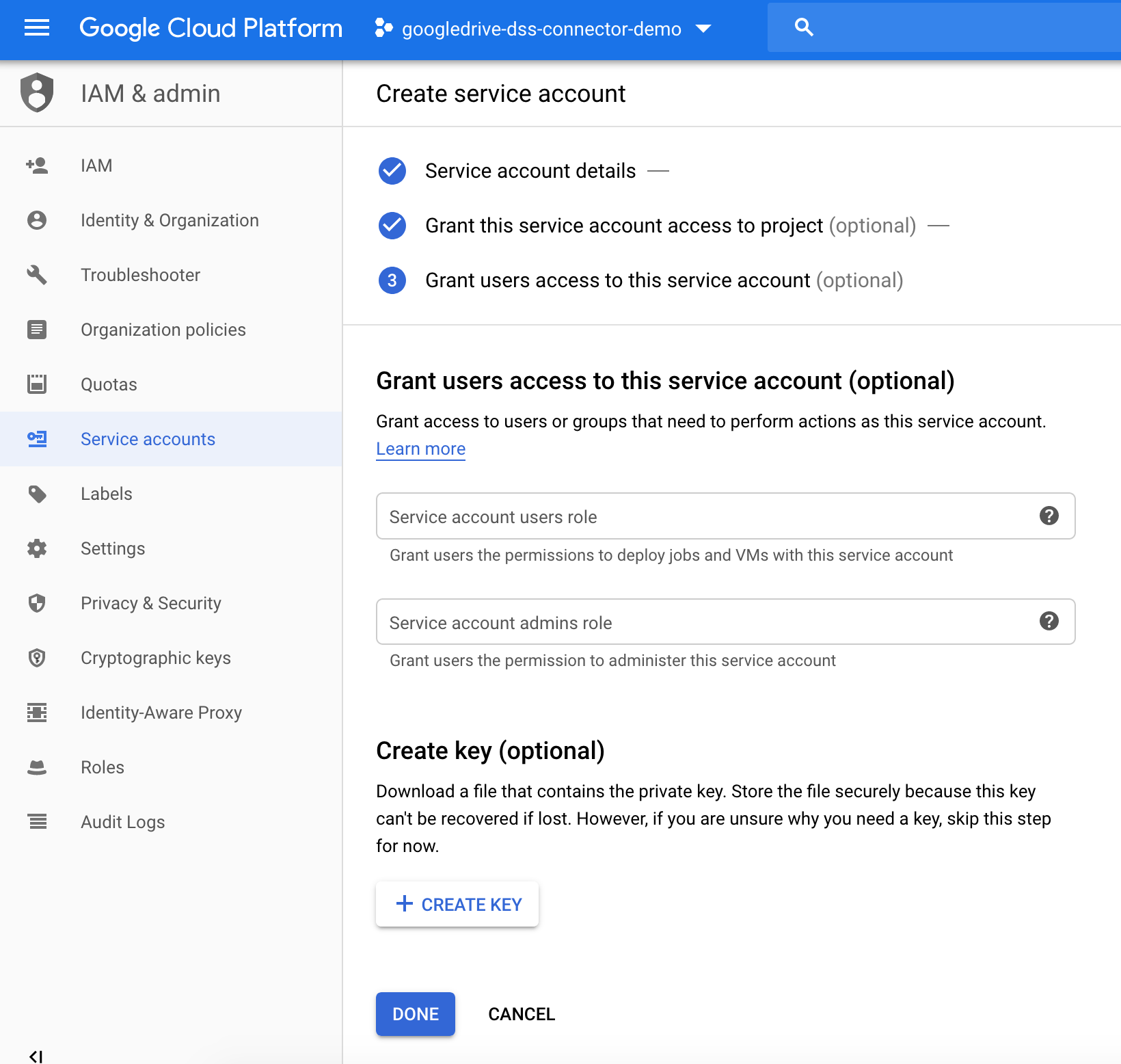The image size is (1121, 1064).
Task: Click the Roles hat icon
Action: [37, 767]
